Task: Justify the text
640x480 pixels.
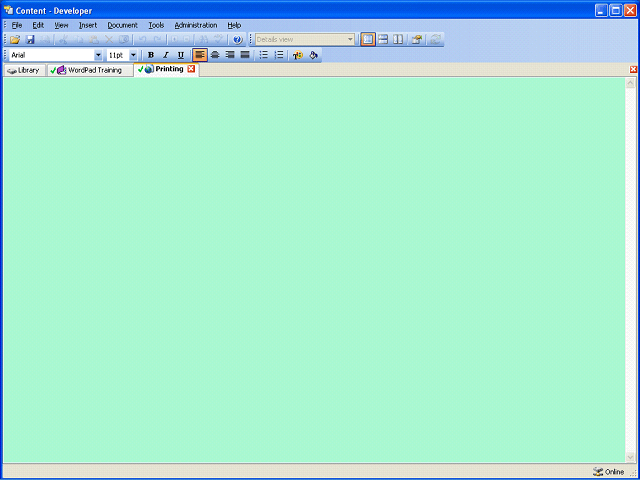Action: pyautogui.click(x=245, y=55)
